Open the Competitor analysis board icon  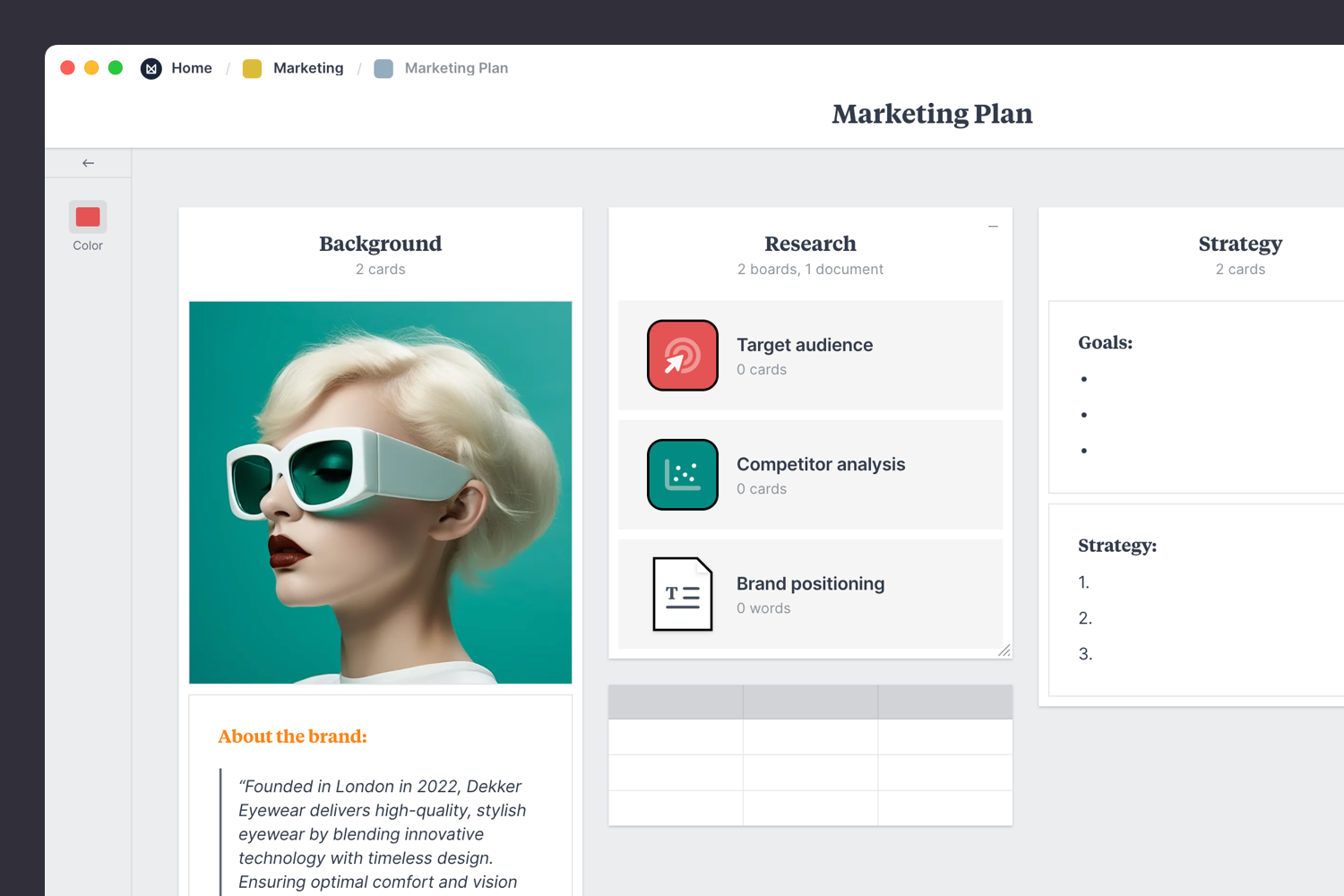682,474
